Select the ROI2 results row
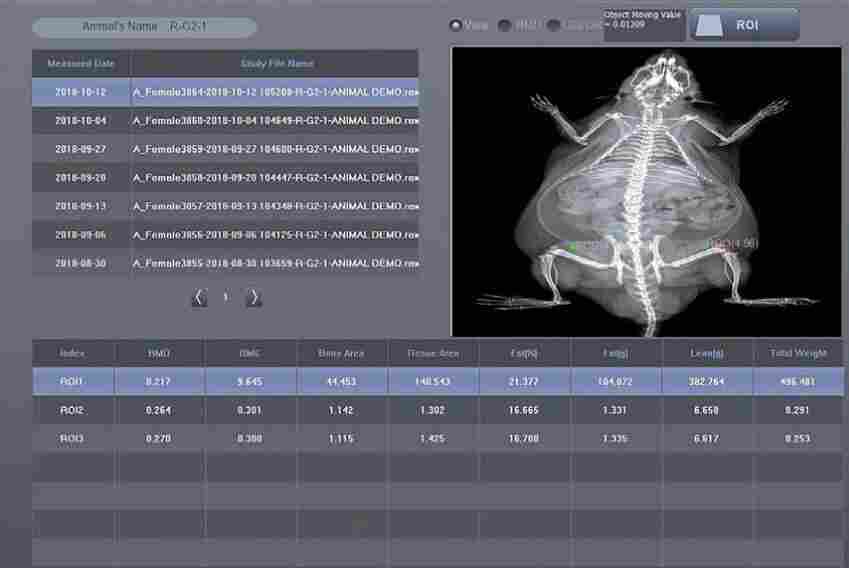Viewport: 849px width, 568px height. tap(437, 410)
